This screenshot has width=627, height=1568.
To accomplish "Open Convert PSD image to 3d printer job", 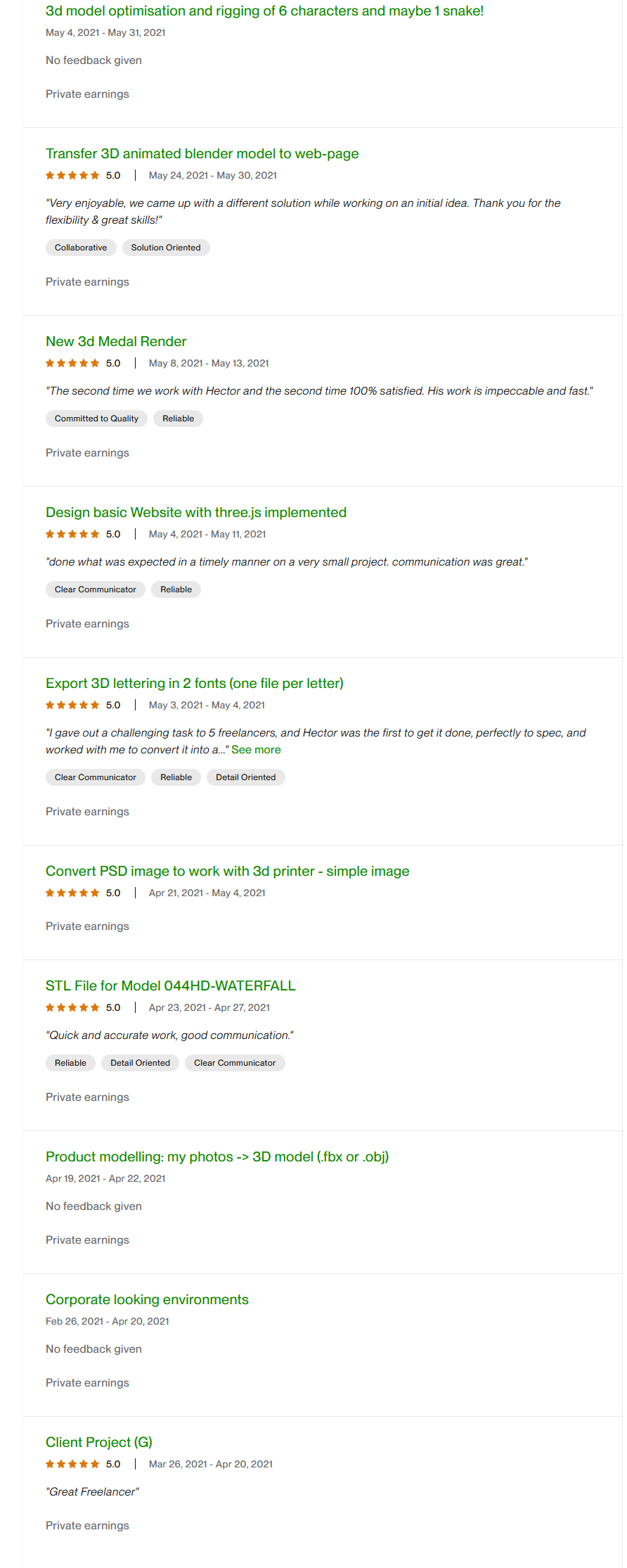I will [227, 872].
